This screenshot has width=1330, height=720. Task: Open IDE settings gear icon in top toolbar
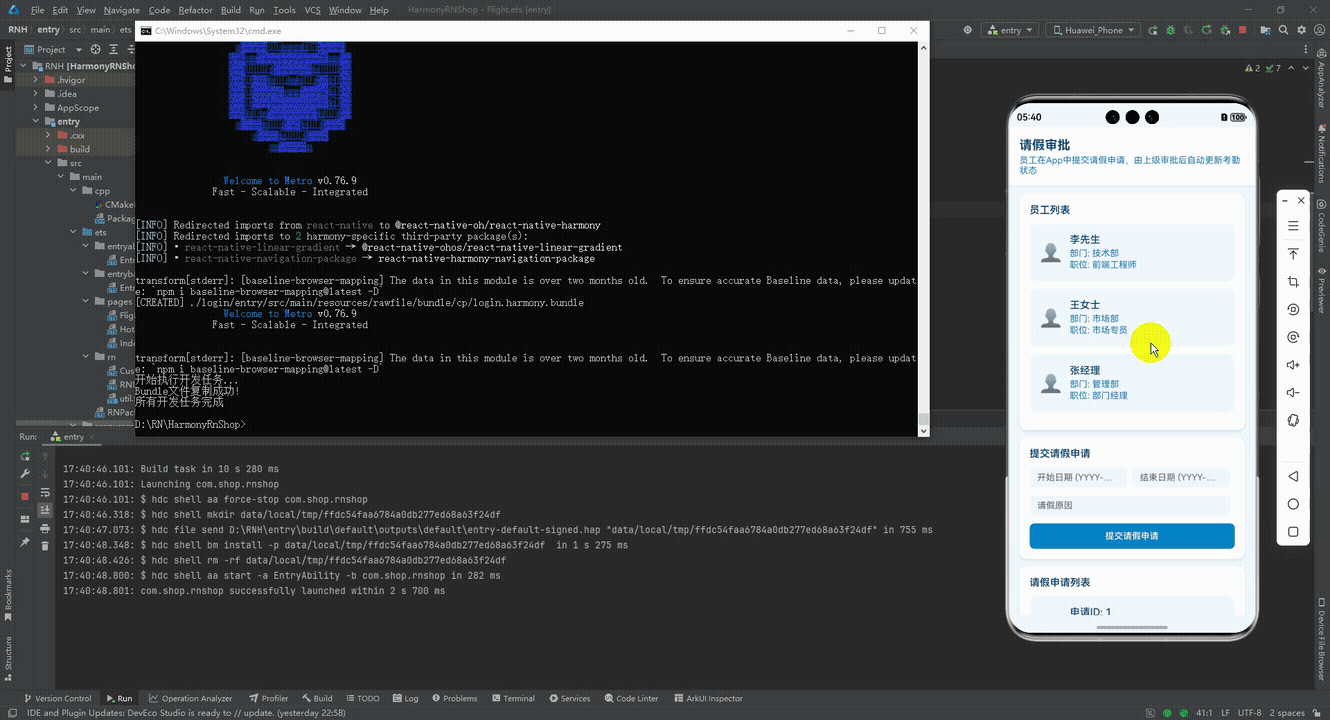pos(1301,30)
